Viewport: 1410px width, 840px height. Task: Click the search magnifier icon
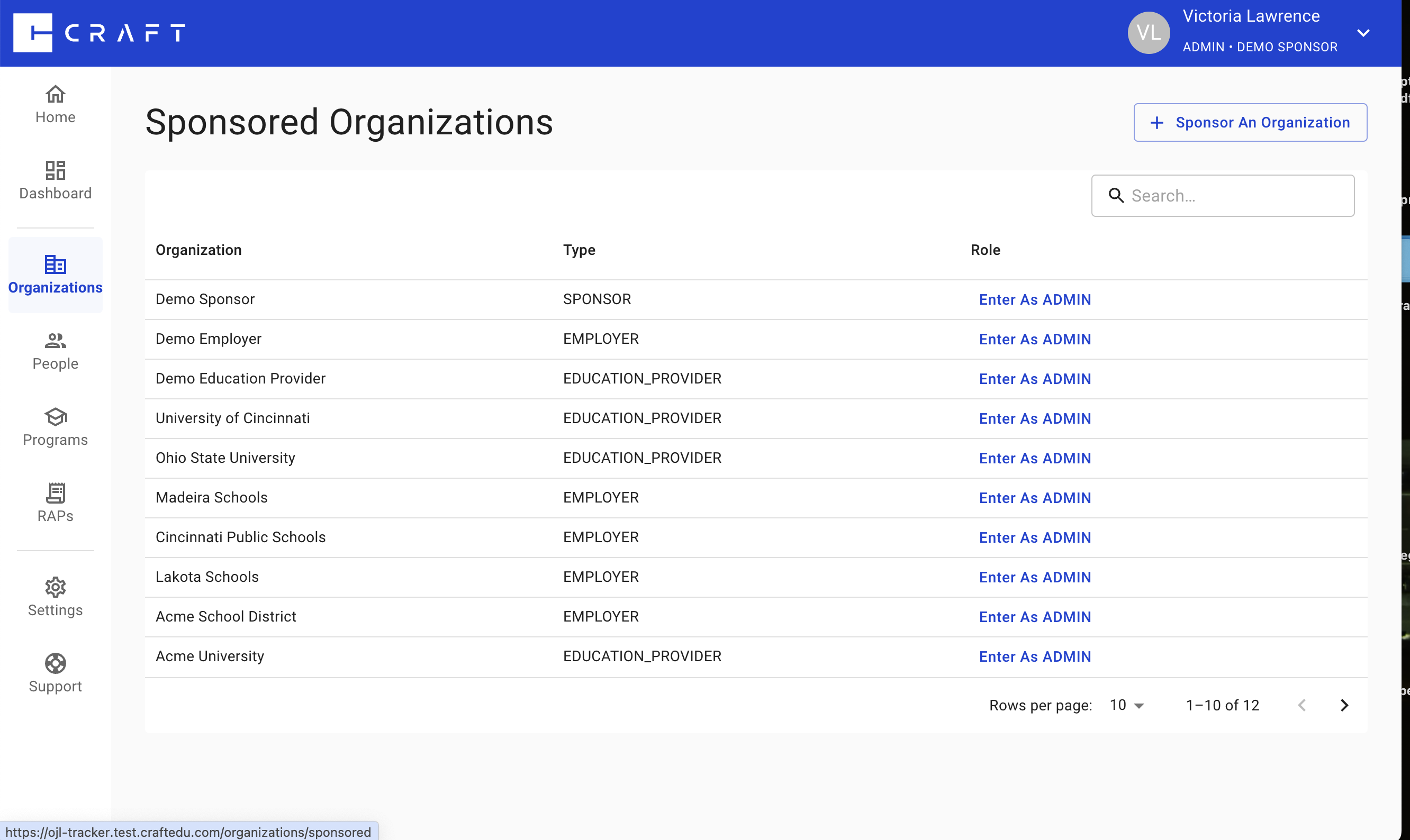pos(1116,195)
